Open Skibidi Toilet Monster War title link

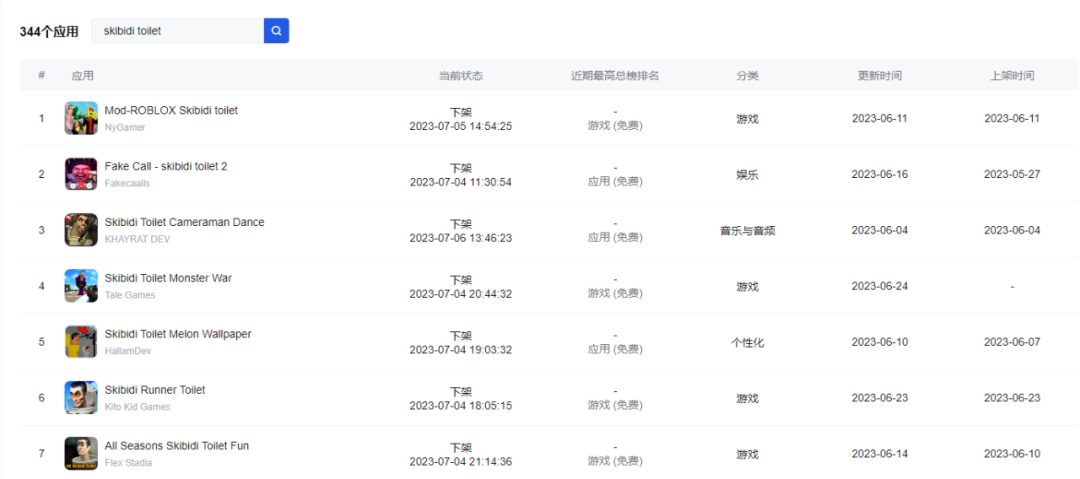tap(168, 278)
